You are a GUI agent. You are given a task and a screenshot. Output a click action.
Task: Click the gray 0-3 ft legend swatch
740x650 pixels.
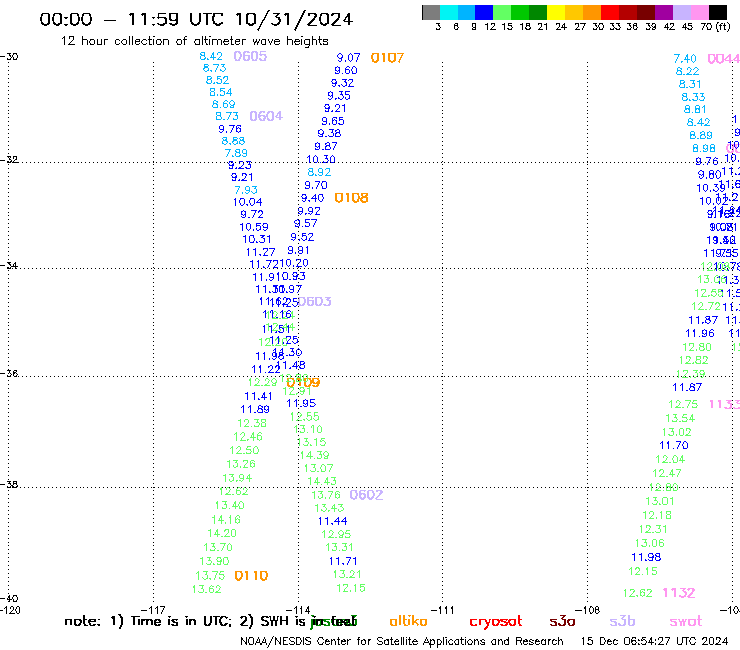pos(431,12)
